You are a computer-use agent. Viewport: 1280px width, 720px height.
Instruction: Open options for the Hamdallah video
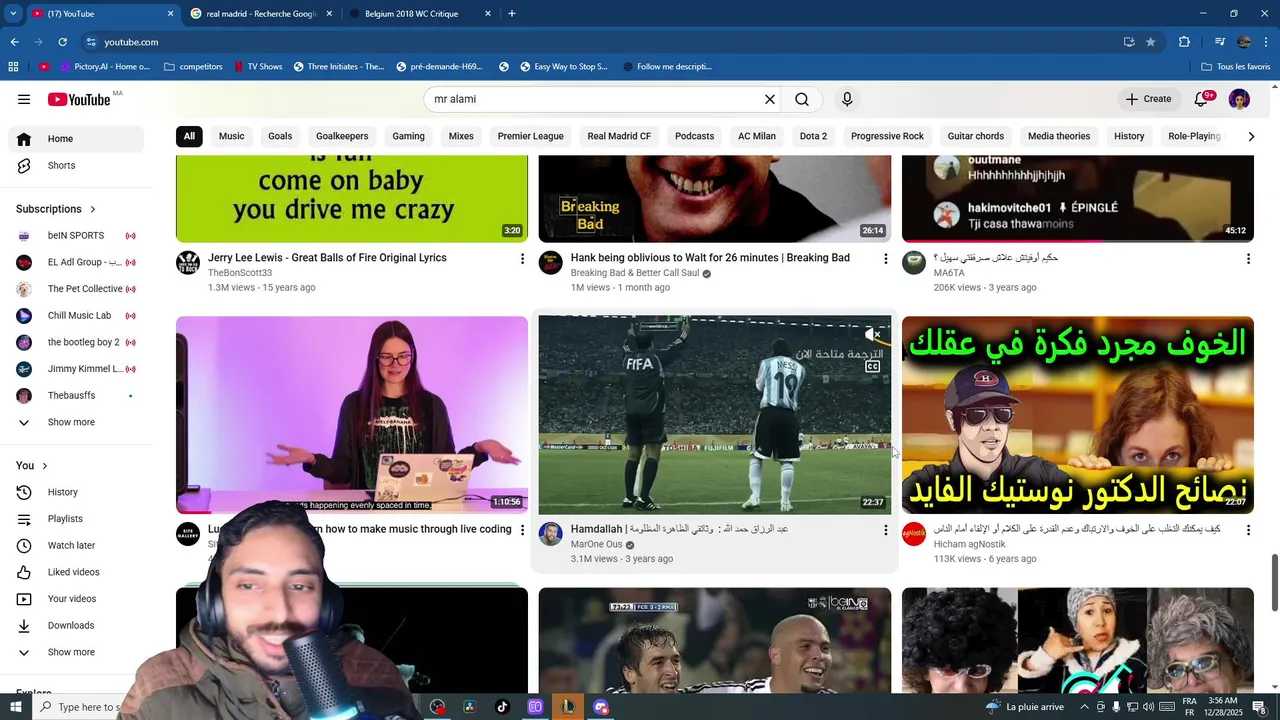coord(885,530)
